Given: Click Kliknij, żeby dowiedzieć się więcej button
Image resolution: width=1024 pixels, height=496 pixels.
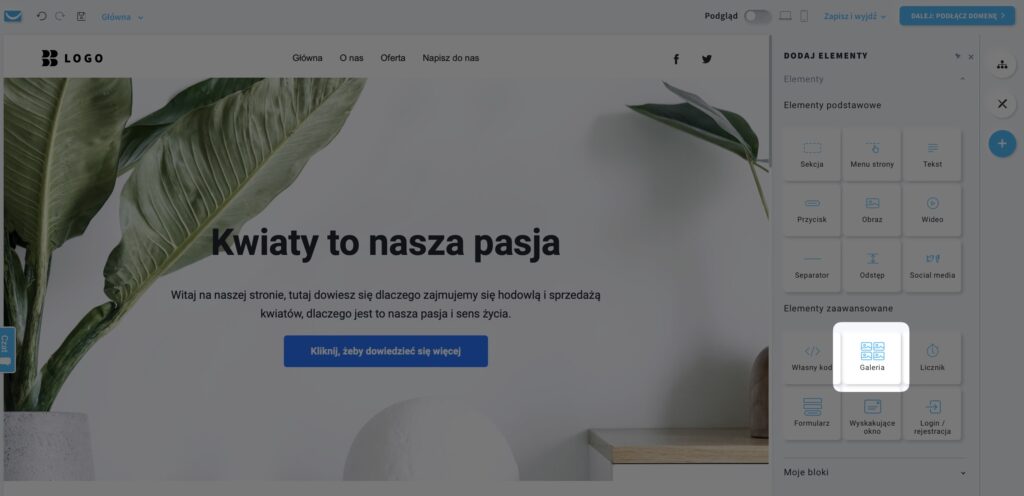Looking at the screenshot, I should coord(385,351).
